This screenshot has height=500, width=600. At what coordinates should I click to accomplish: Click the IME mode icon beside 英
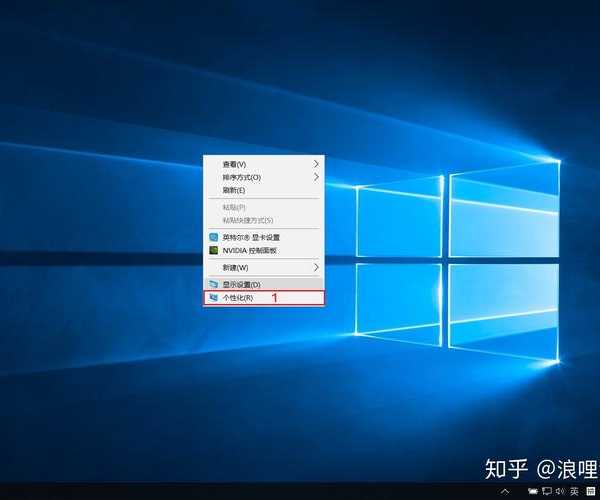pos(591,491)
